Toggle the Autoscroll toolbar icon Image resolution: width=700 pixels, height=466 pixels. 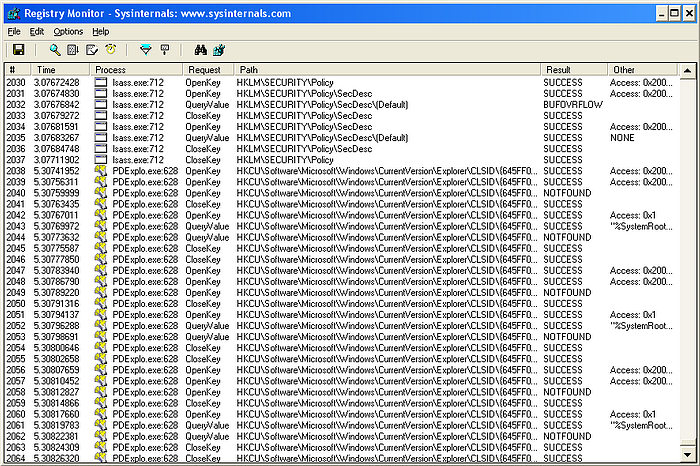[73, 50]
